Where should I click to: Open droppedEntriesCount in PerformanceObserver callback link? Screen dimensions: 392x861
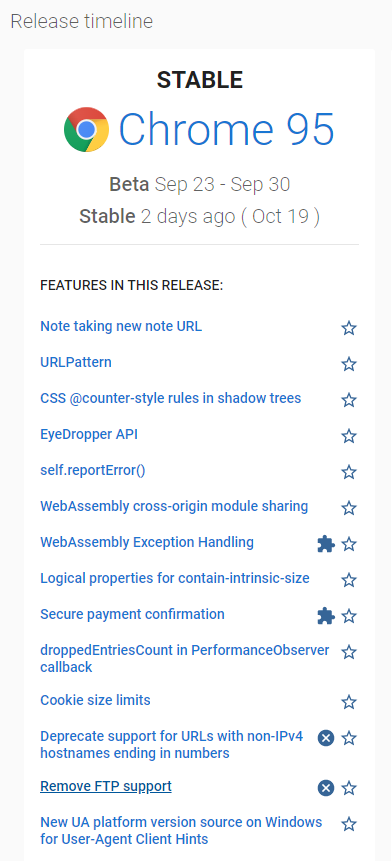tap(184, 659)
